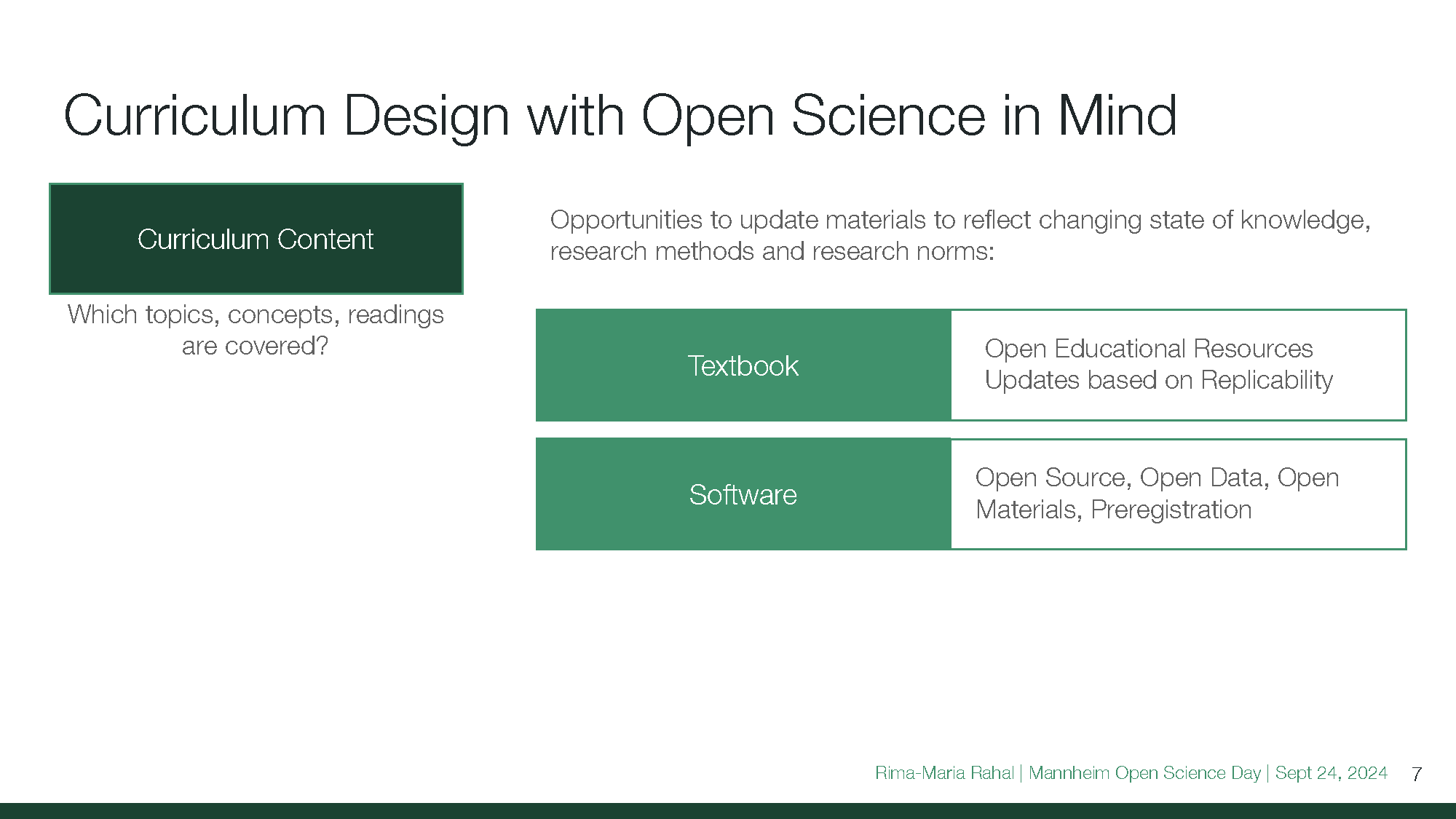The width and height of the screenshot is (1456, 819).
Task: Click the 'Opportunities to update materials' paragraph
Action: [960, 235]
